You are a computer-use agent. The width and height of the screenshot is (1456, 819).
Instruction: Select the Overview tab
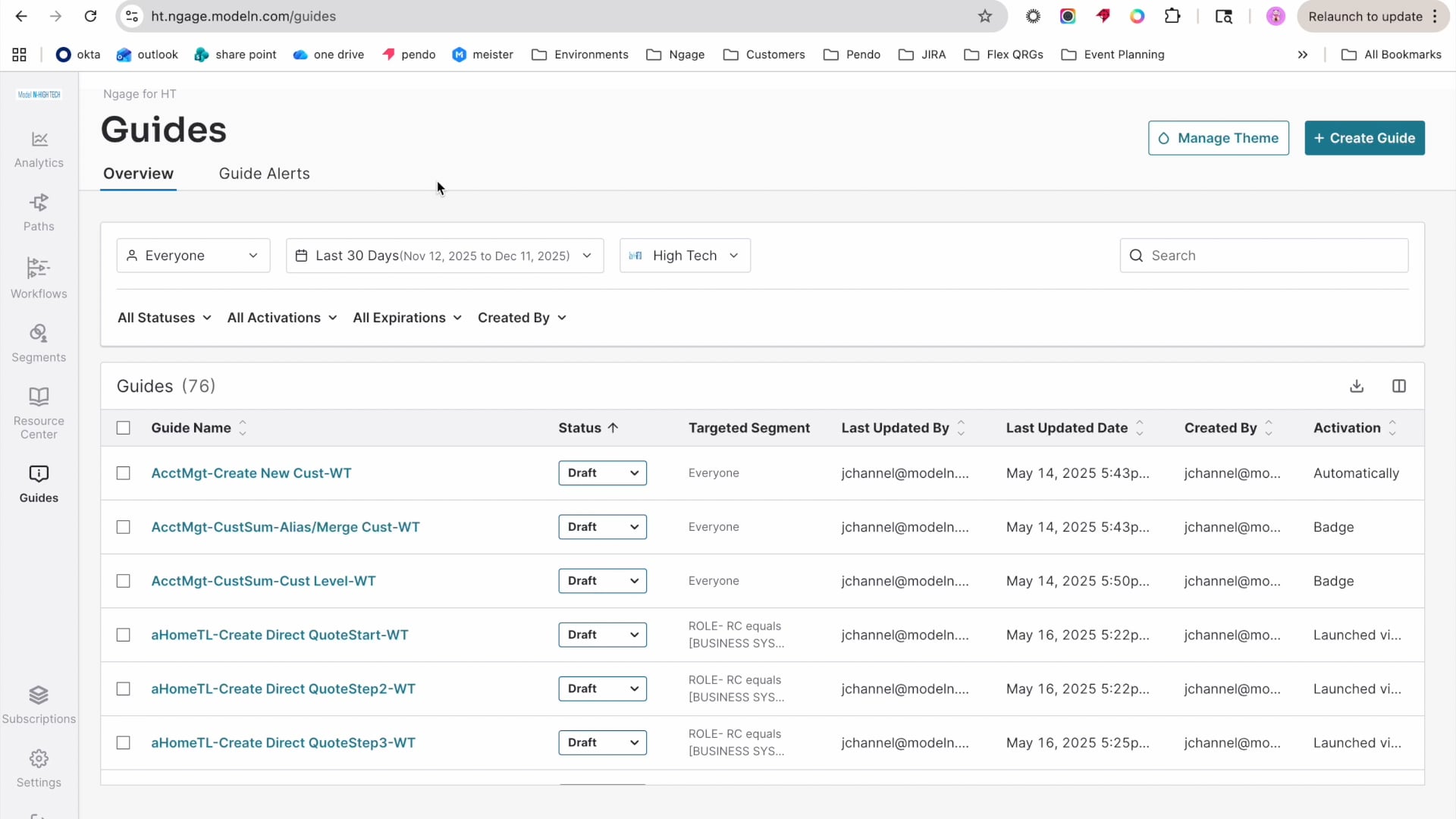pyautogui.click(x=138, y=174)
